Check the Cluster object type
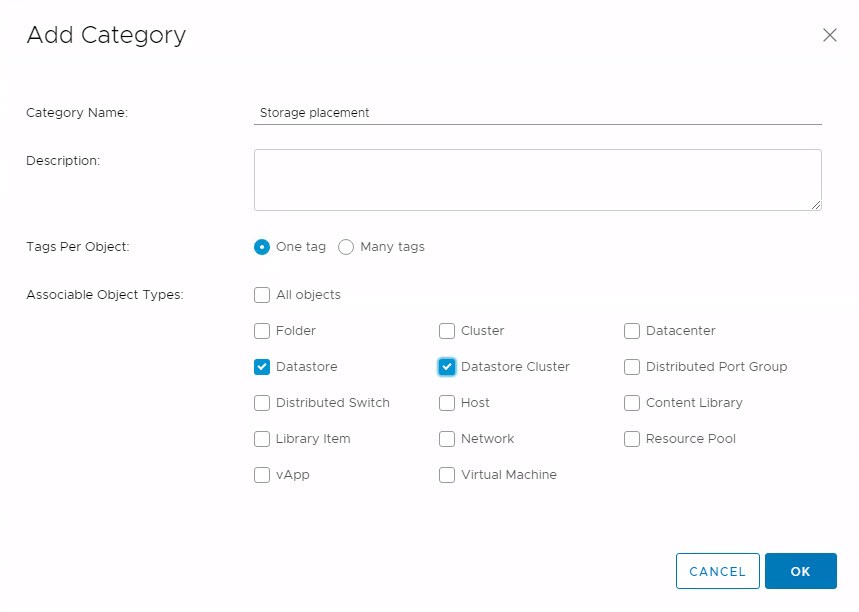 (447, 331)
